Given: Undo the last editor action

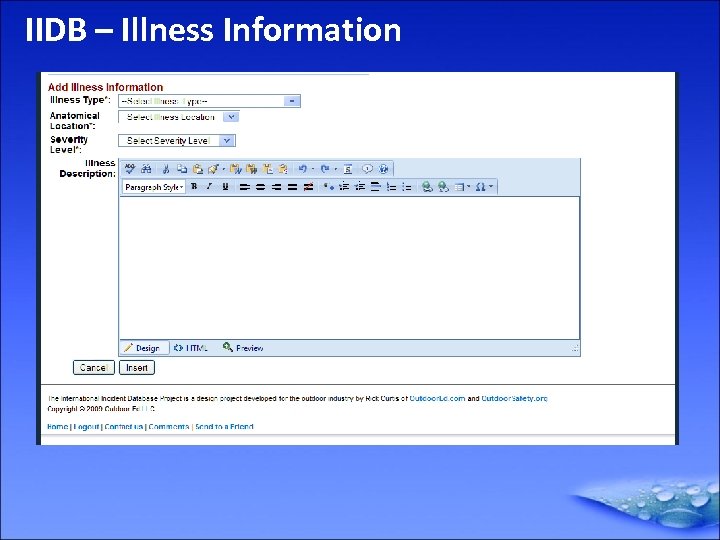Looking at the screenshot, I should click(x=303, y=169).
